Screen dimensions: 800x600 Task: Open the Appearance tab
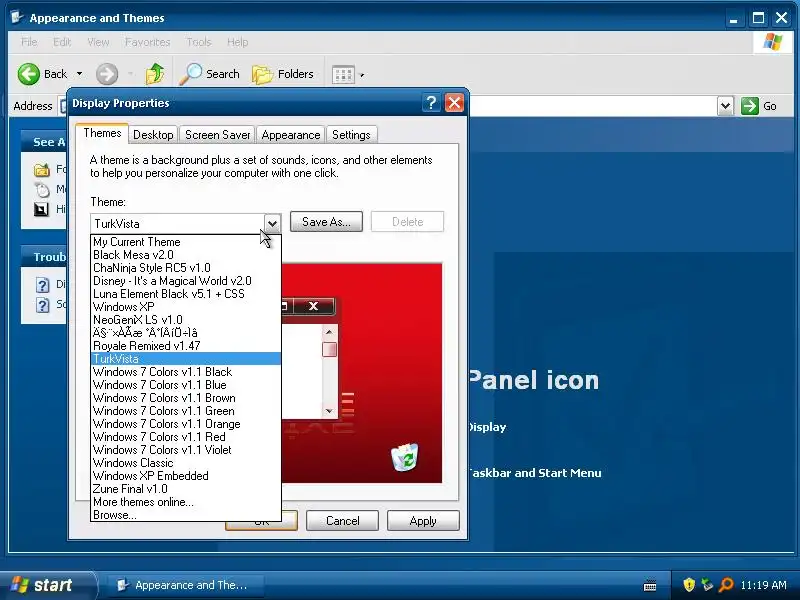[291, 135]
